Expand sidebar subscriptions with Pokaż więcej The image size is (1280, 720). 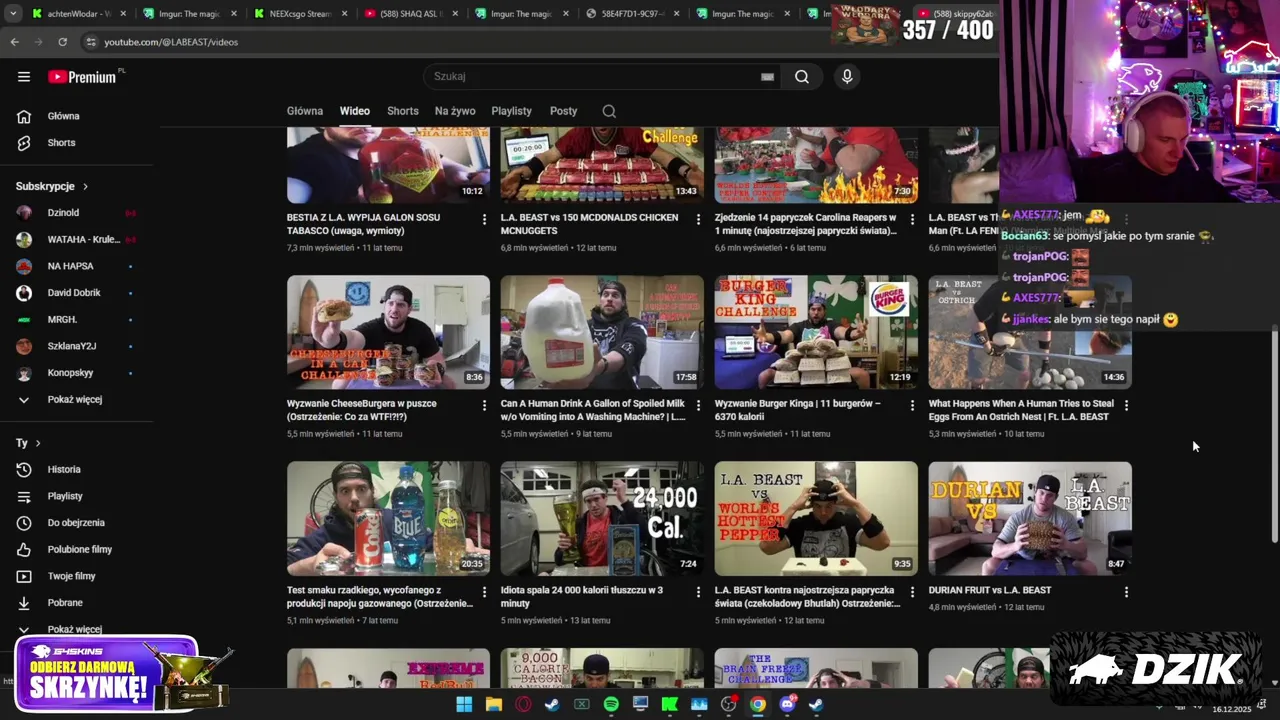77,399
